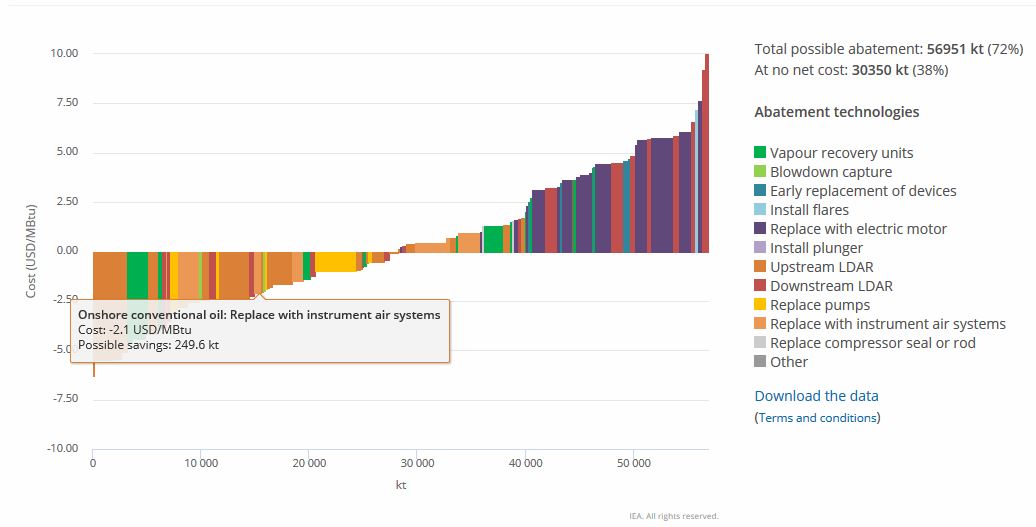Image resolution: width=1036 pixels, height=527 pixels.
Task: Select Replace with instrument air systems legend label
Action: (x=887, y=324)
